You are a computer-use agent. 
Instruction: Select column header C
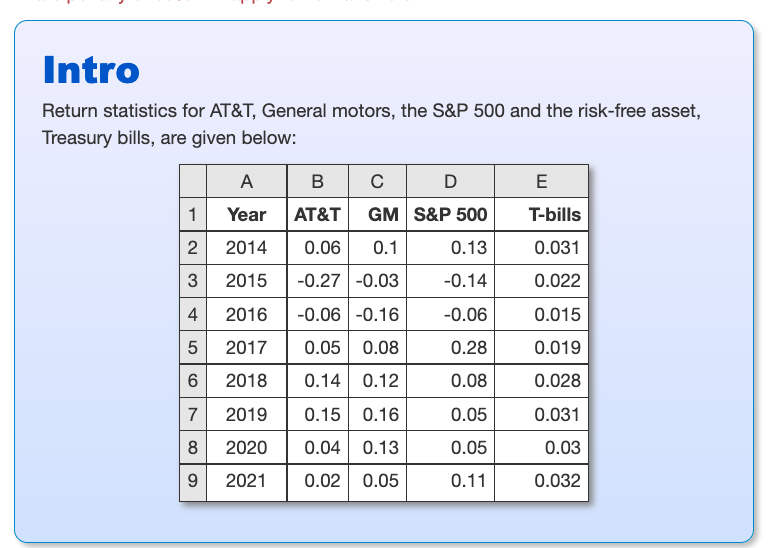click(377, 181)
